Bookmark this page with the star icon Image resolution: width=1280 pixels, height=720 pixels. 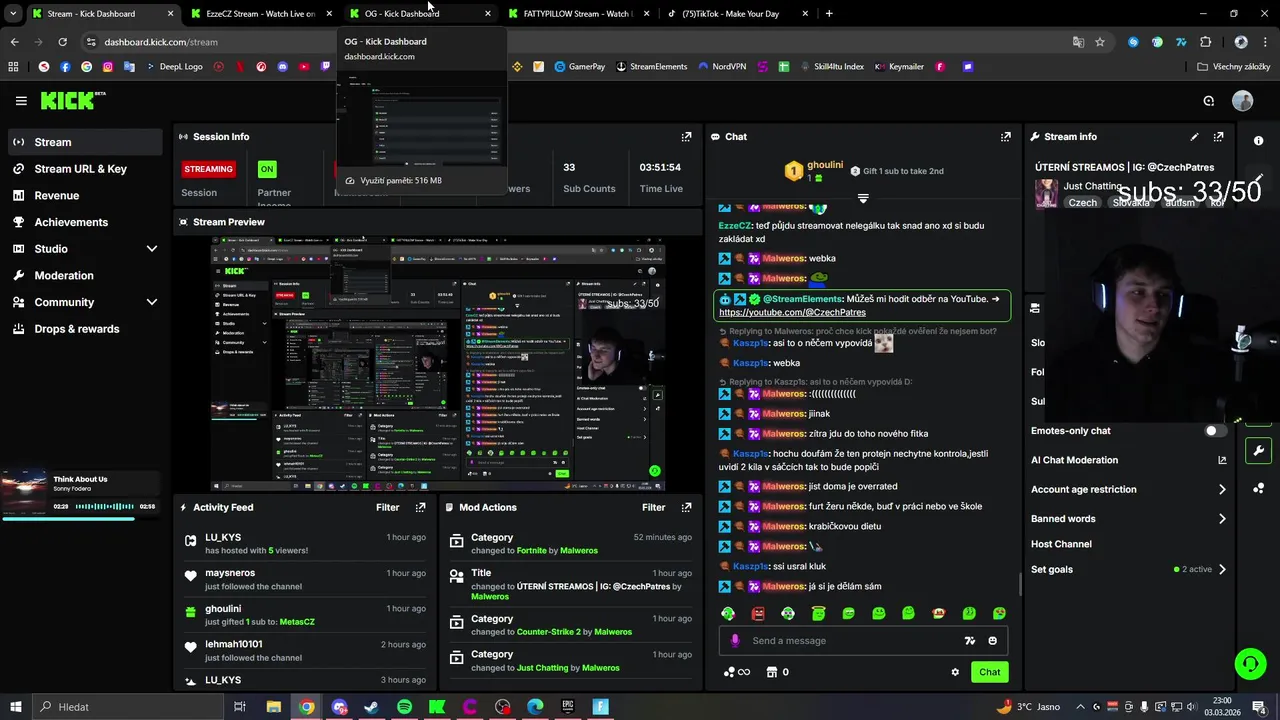[x=1100, y=42]
